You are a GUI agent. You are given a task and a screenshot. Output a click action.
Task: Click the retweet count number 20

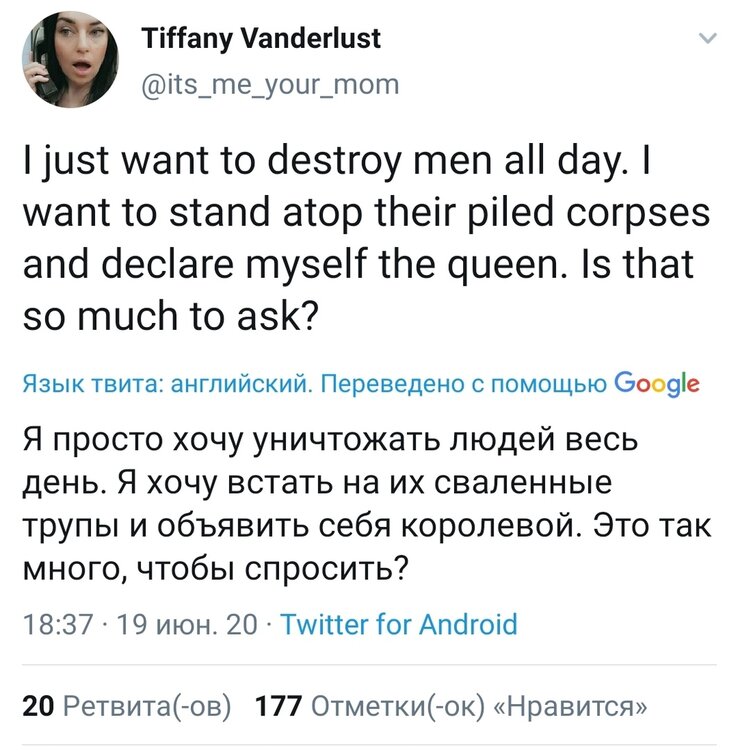[x=36, y=707]
